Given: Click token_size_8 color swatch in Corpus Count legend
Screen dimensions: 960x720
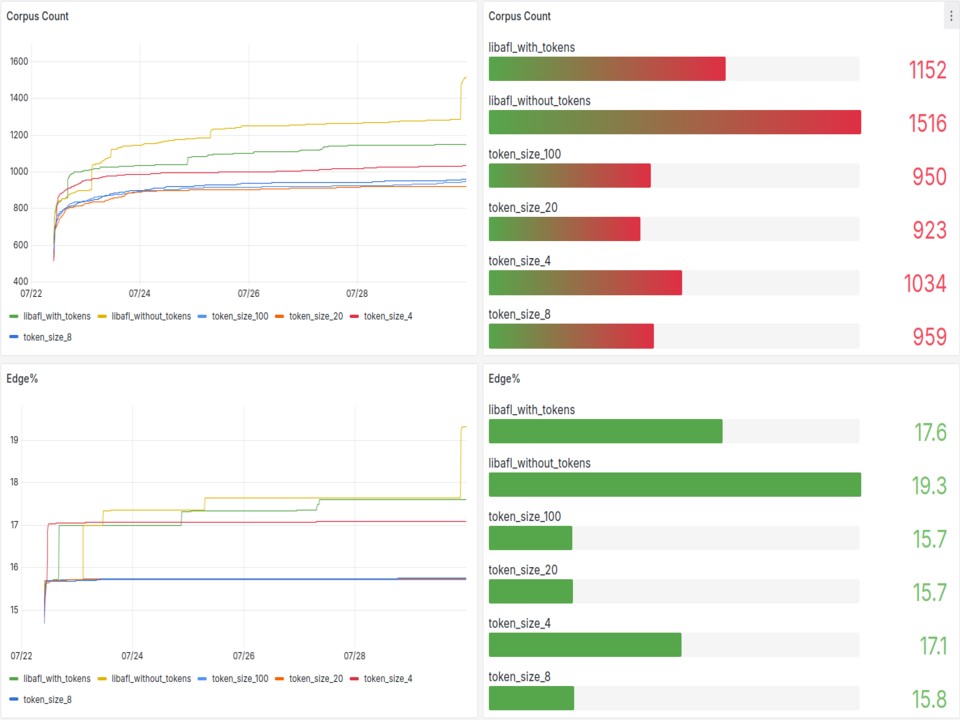Looking at the screenshot, I should tap(14, 337).
